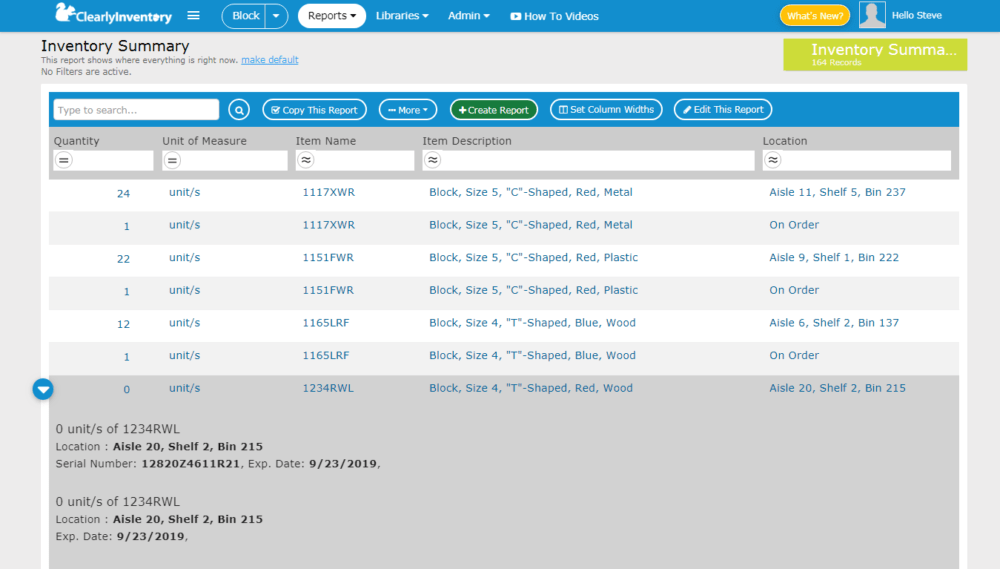Click the Inventory Summa... records tile
Image resolution: width=1000 pixels, height=569 pixels.
875,55
